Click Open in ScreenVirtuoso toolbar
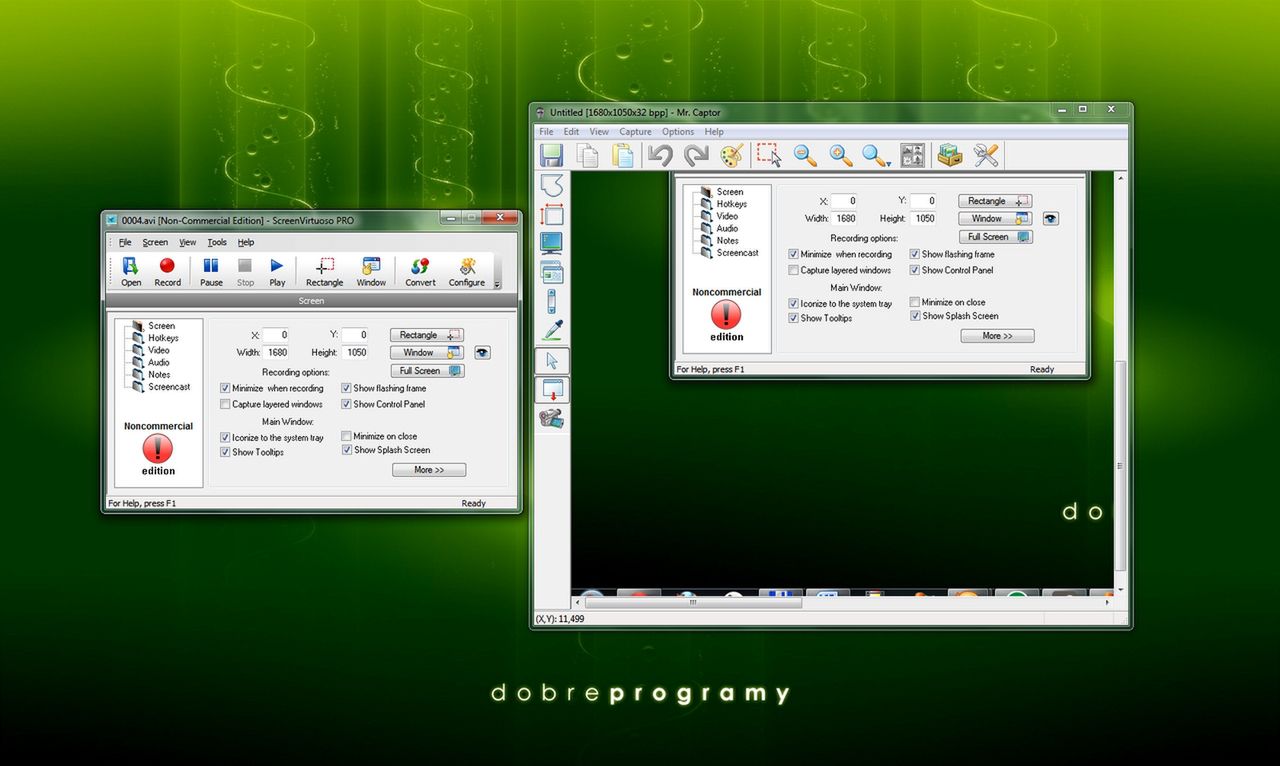1280x766 pixels. pyautogui.click(x=131, y=271)
